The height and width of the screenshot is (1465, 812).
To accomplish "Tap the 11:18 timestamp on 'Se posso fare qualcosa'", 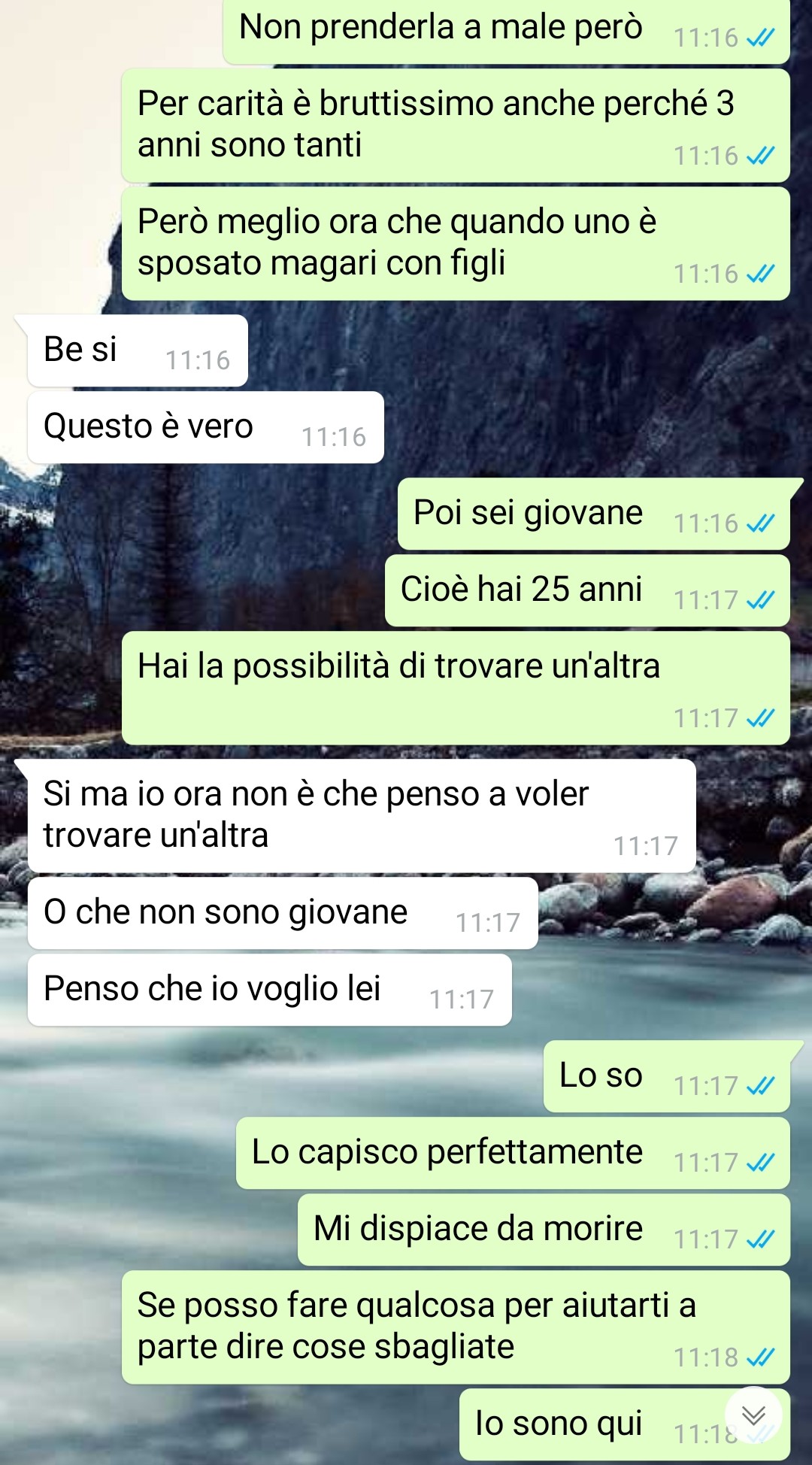I will 706,1357.
